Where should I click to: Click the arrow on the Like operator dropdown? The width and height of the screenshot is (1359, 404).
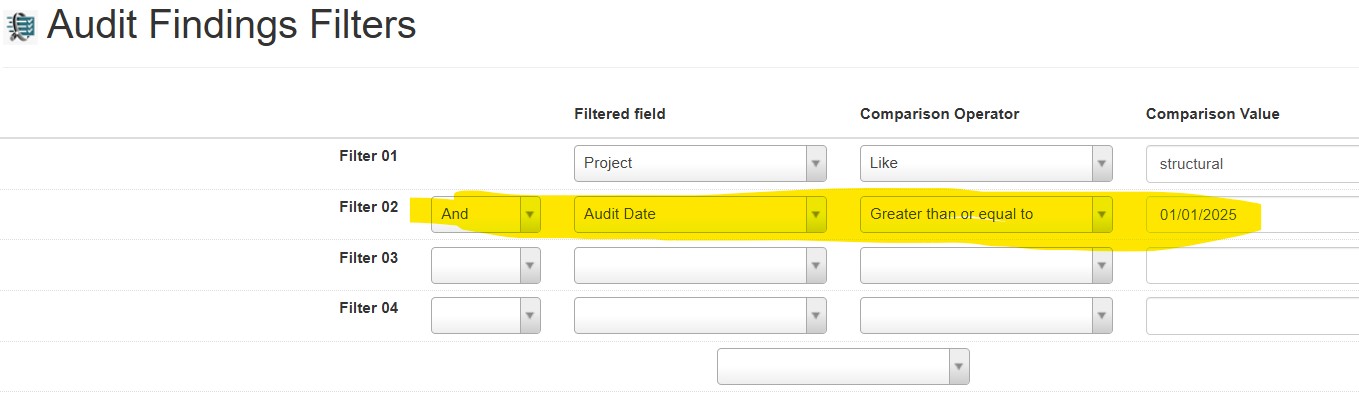[x=1102, y=163]
